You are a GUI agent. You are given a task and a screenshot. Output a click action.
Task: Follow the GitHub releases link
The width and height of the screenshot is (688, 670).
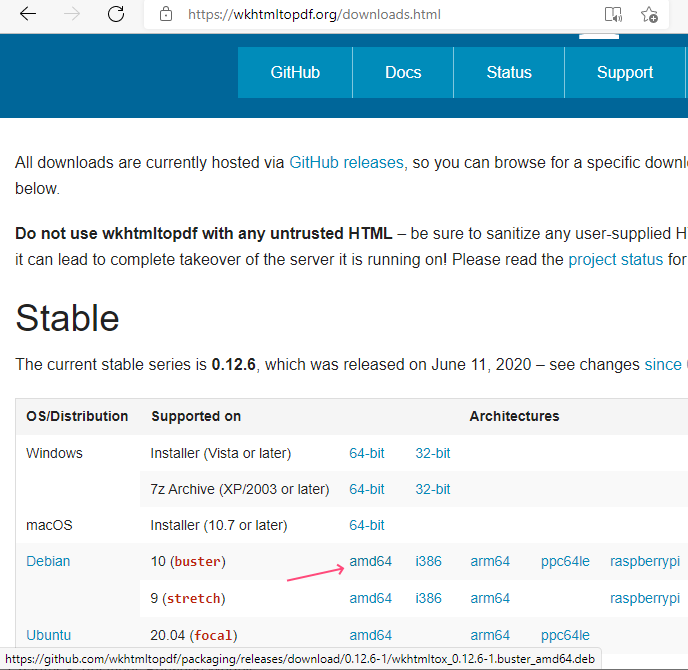point(347,163)
